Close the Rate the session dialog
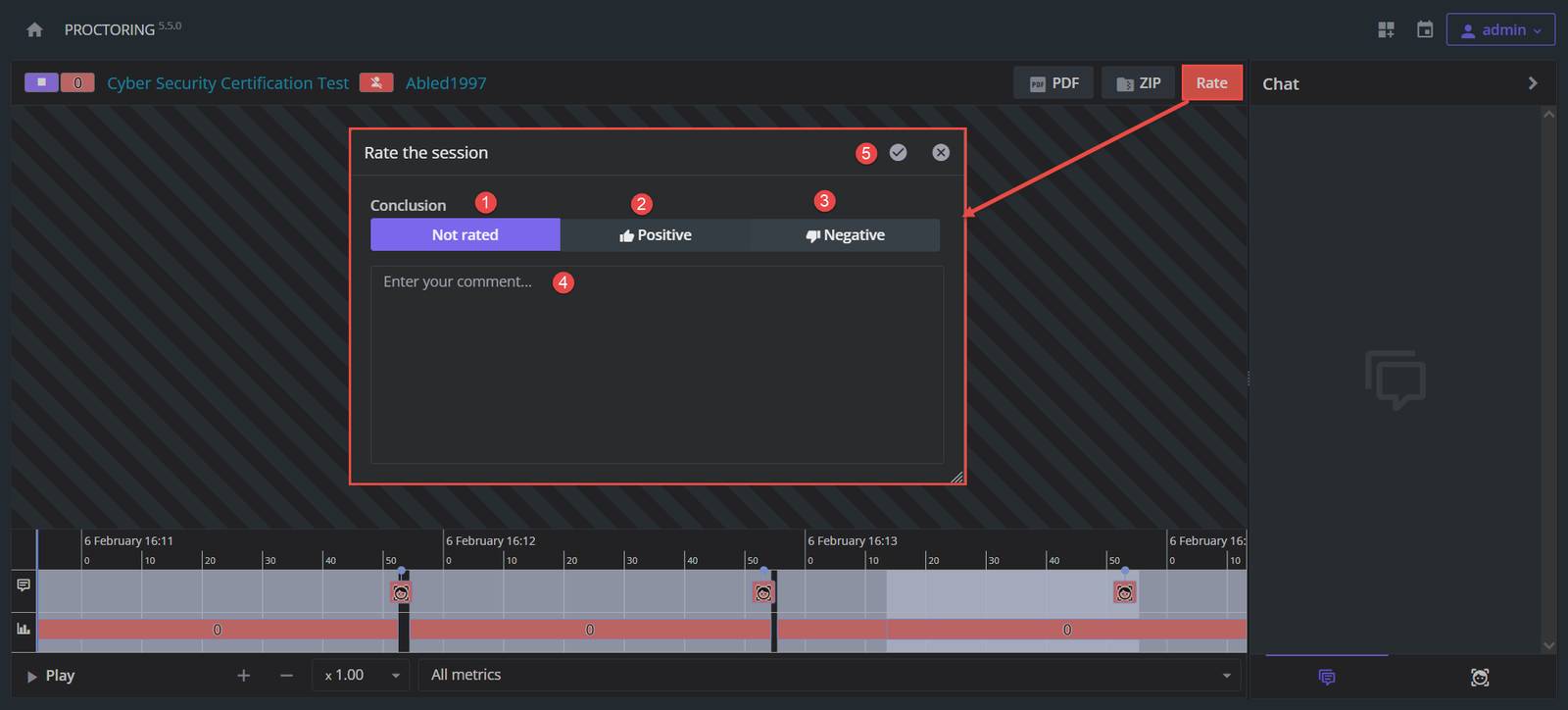Screen dimensions: 1568x710 941,153
